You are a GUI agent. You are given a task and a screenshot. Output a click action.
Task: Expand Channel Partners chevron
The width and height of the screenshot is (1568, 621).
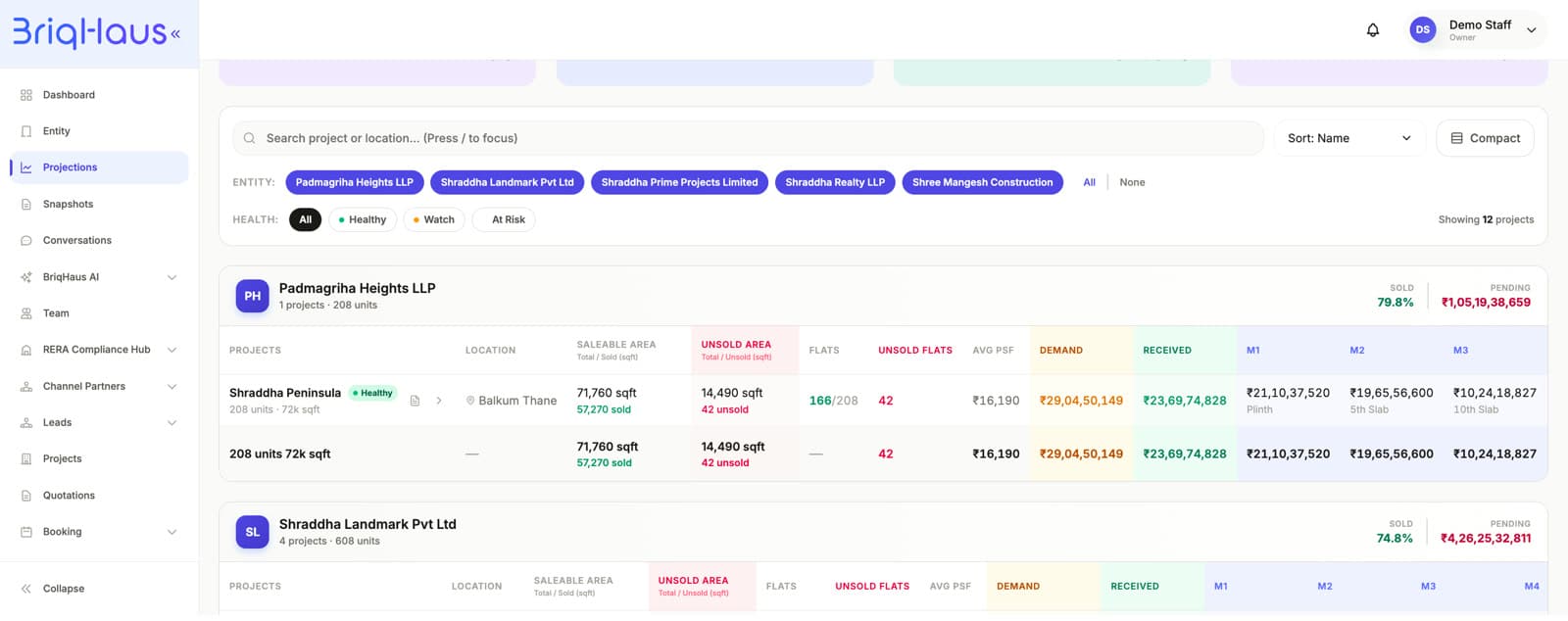pos(172,386)
